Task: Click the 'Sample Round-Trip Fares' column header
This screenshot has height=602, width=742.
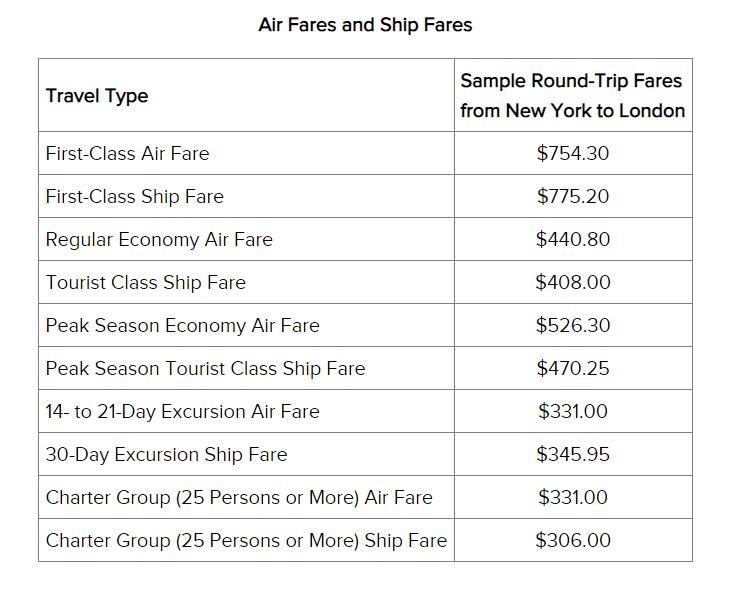Action: pyautogui.click(x=573, y=96)
